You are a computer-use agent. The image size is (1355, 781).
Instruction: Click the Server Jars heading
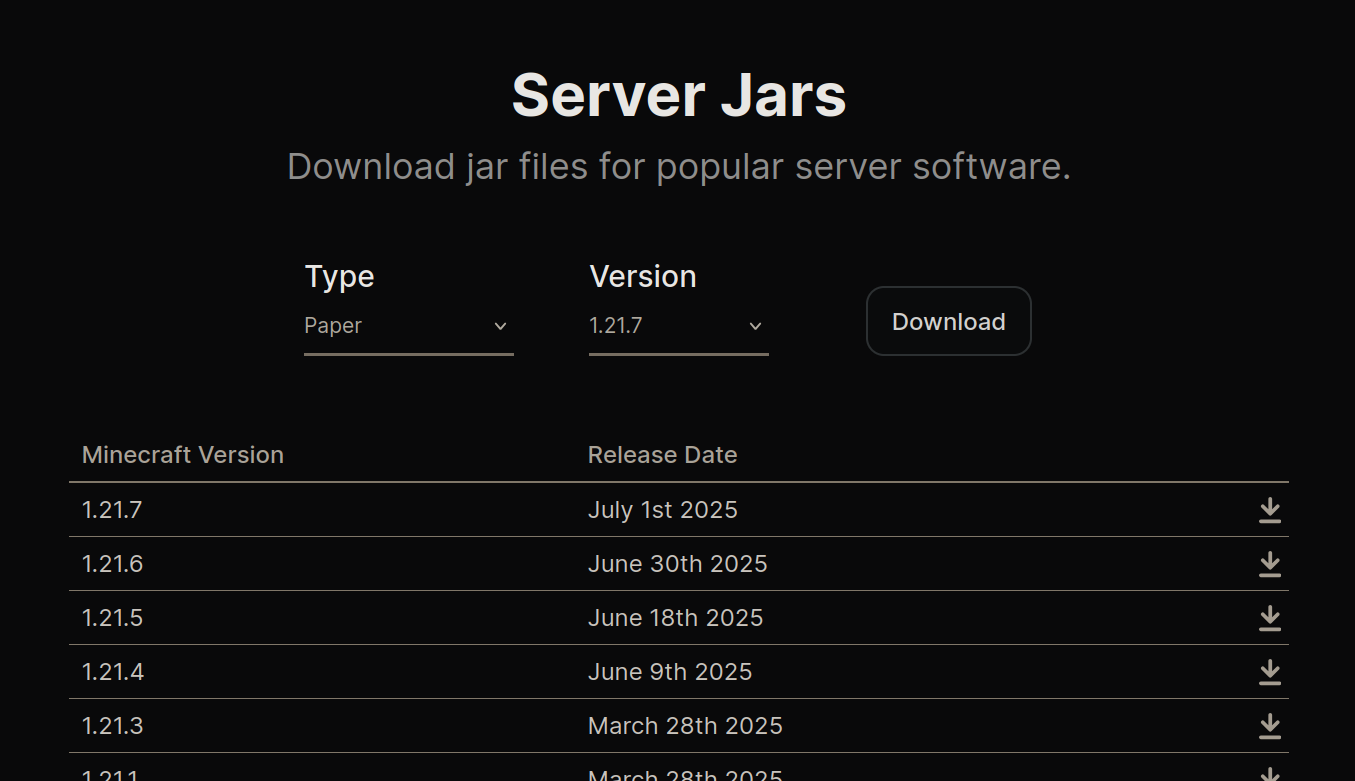coord(679,95)
